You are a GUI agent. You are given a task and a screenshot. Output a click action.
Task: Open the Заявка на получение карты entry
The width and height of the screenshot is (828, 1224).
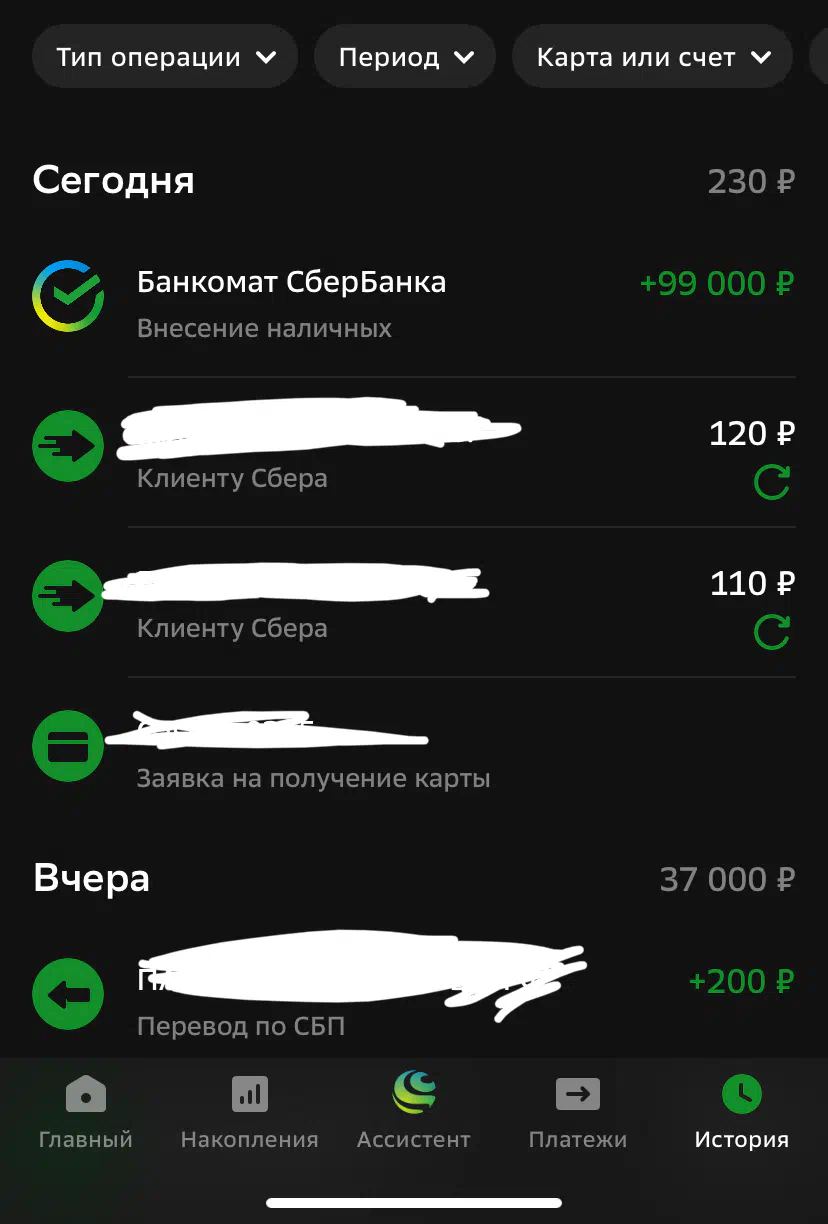[x=414, y=752]
